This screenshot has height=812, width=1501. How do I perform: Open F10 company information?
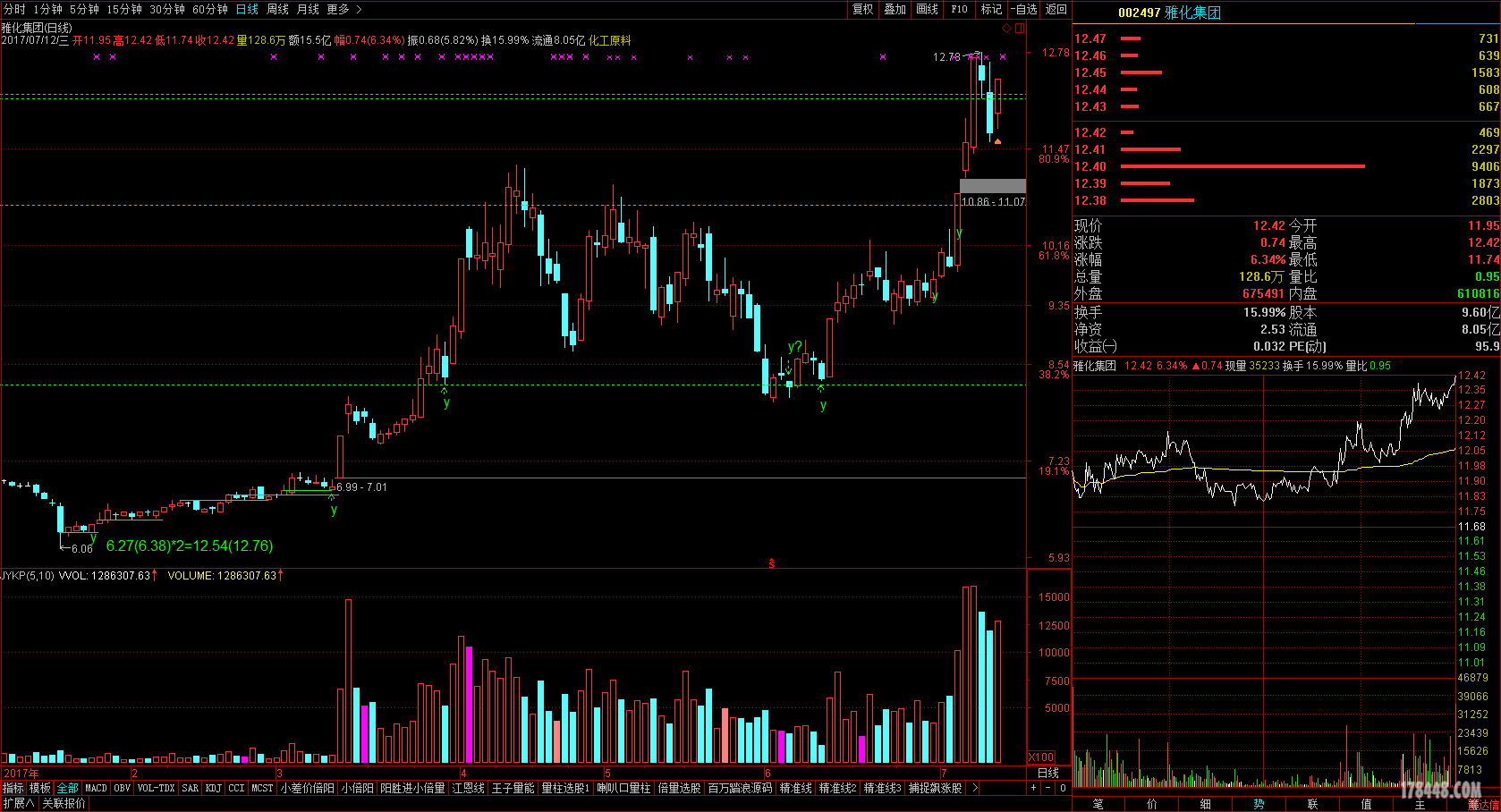tap(959, 9)
